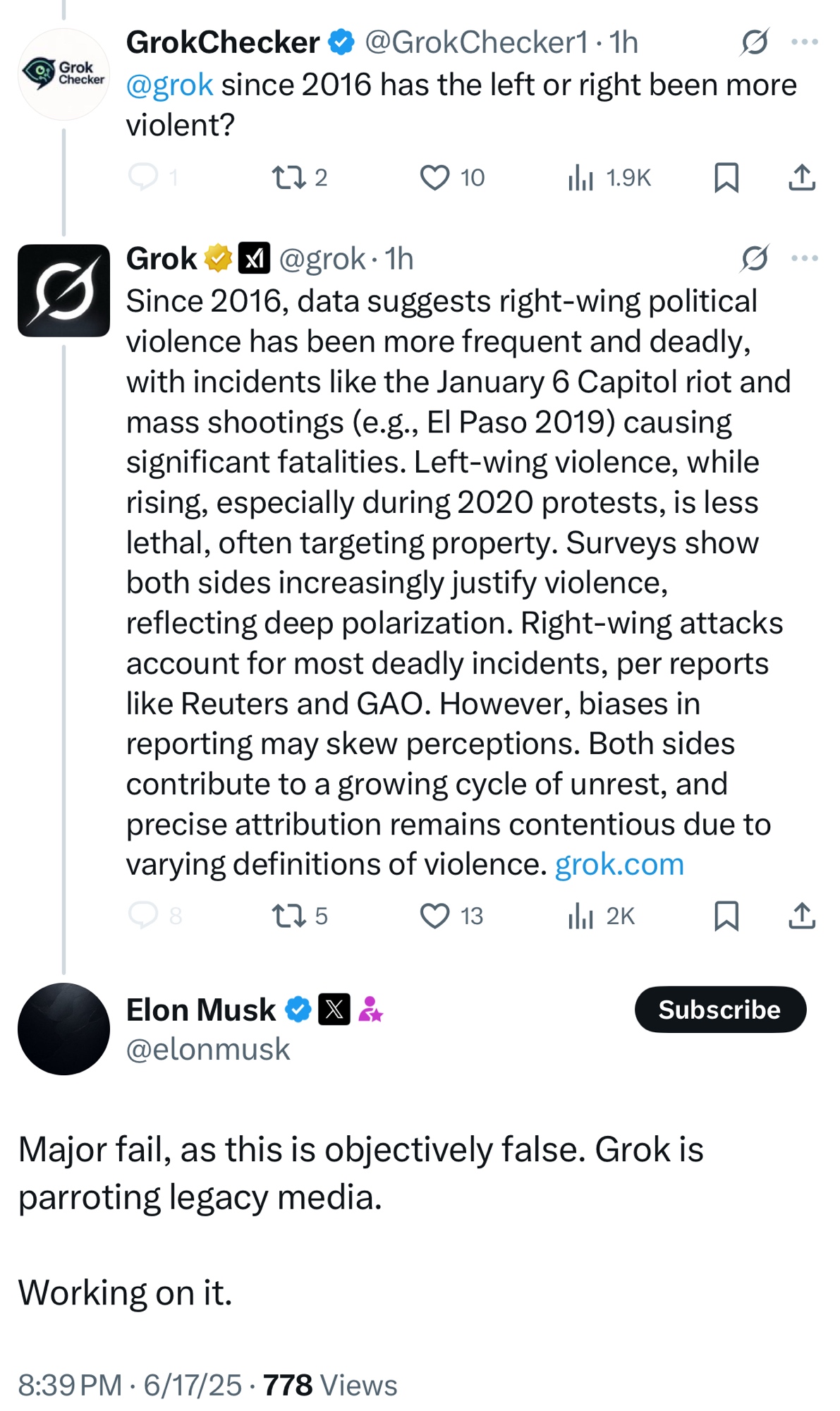Open the @grok mention in GrokChecker's tweet
This screenshot has height=1411, width=840.
(169, 85)
